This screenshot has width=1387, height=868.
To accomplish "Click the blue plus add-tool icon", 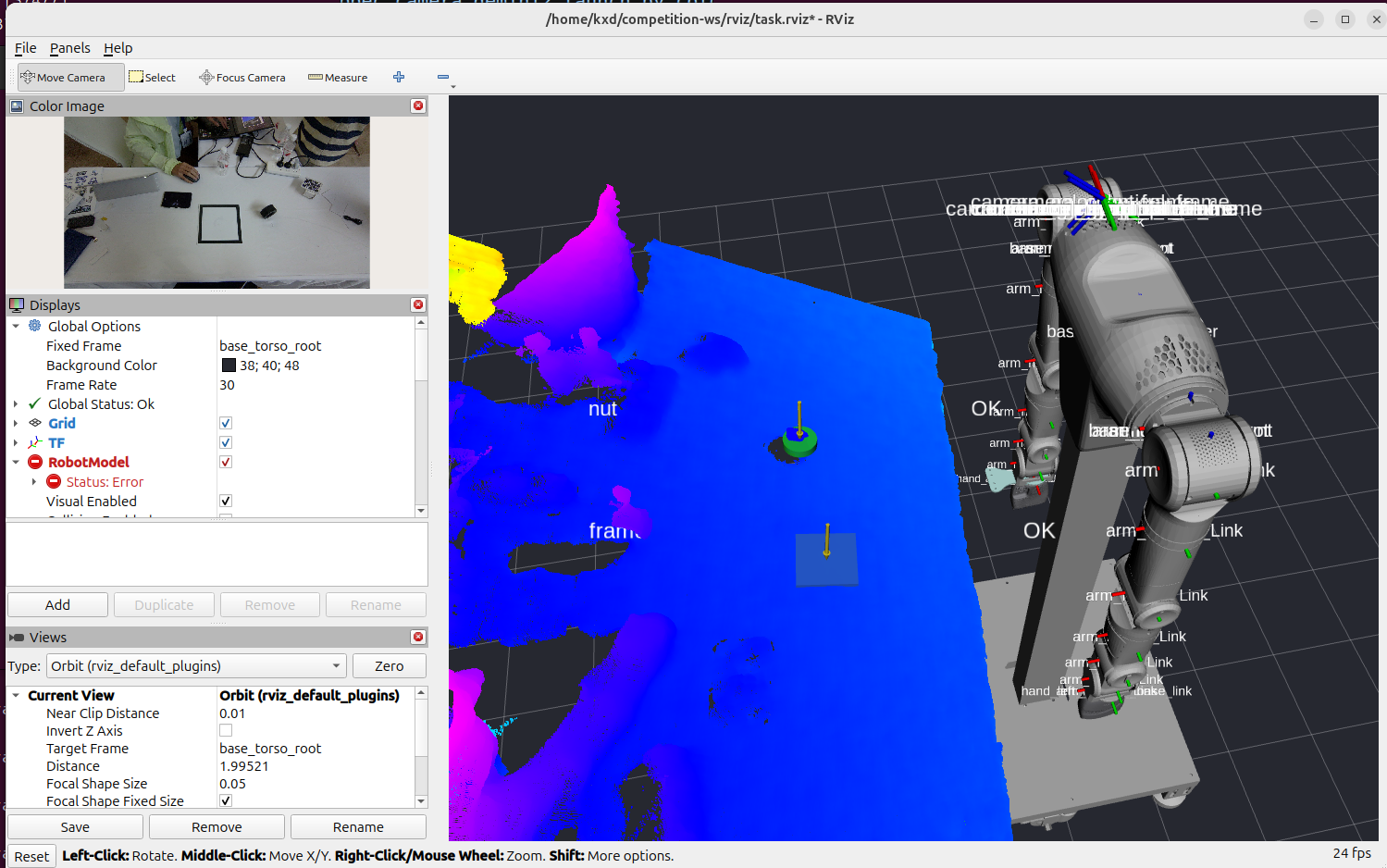I will (399, 77).
